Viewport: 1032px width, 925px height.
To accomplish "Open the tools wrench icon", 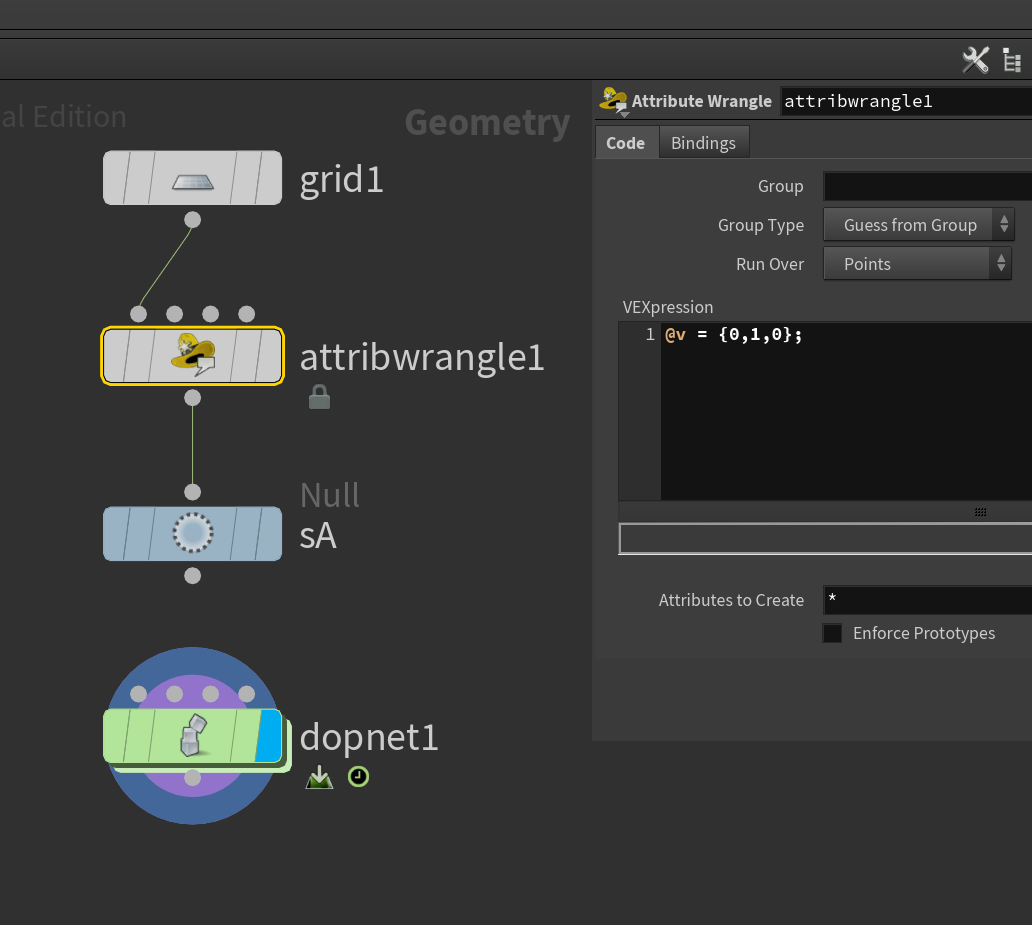I will pyautogui.click(x=975, y=60).
